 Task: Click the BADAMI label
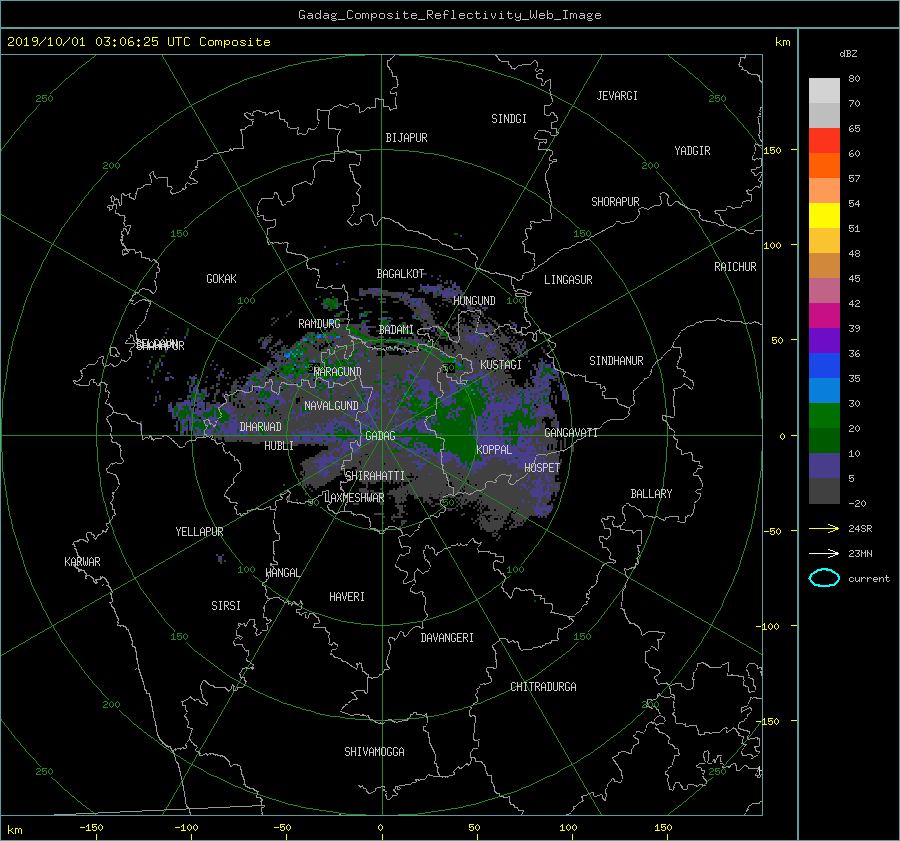(396, 330)
